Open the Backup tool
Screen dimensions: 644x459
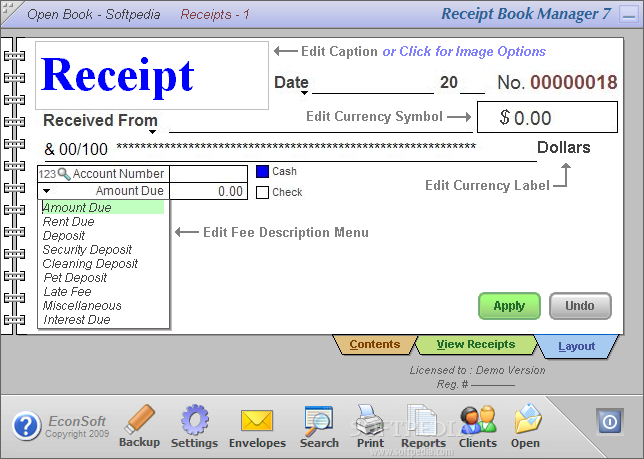139,426
